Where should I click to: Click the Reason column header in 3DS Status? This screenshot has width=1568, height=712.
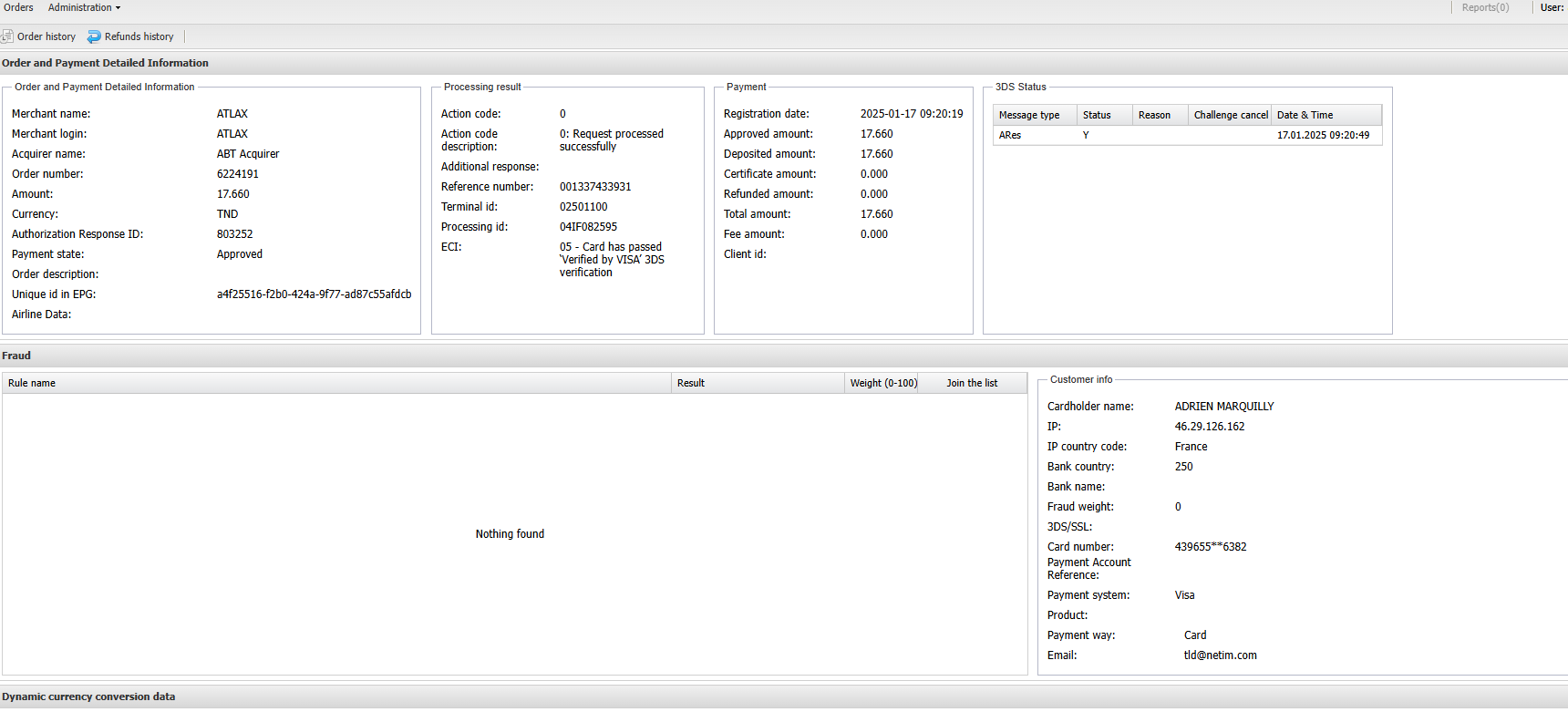point(1154,115)
